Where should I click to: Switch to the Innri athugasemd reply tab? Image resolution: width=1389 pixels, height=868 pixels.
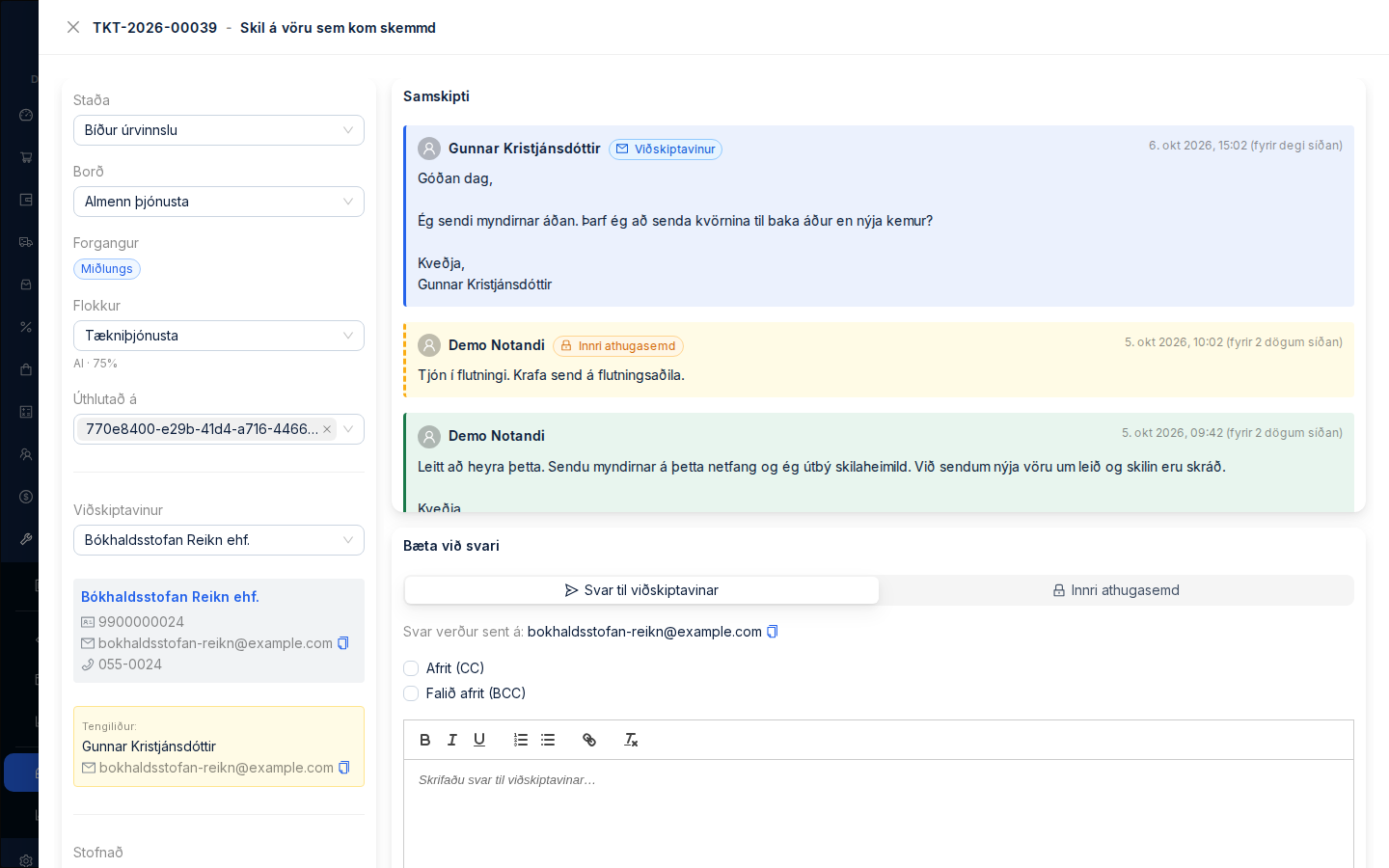(x=1116, y=590)
